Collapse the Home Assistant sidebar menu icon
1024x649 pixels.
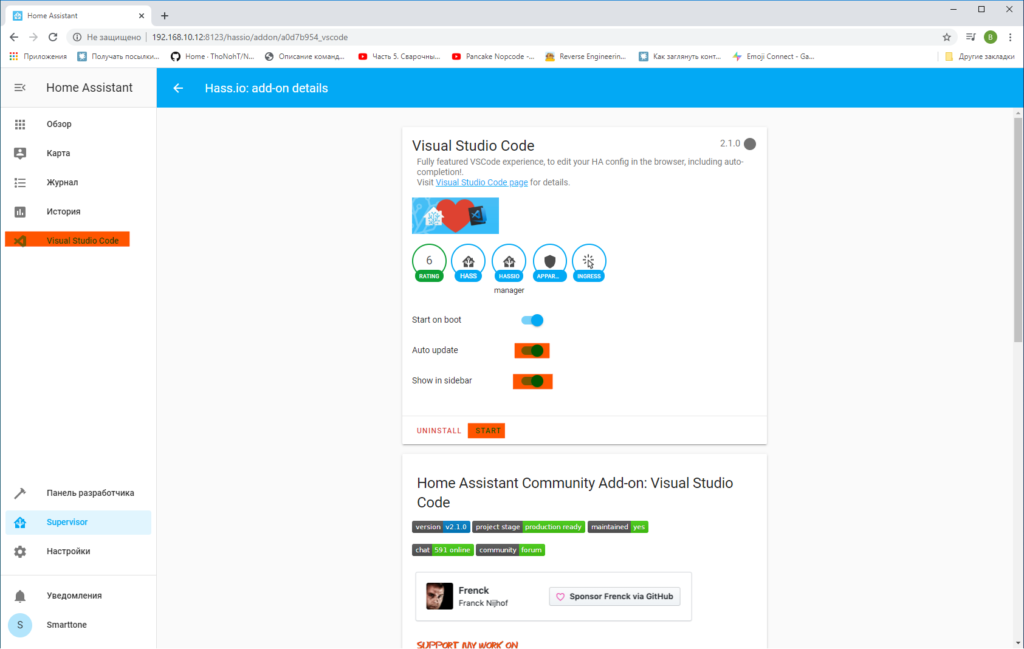pos(20,87)
